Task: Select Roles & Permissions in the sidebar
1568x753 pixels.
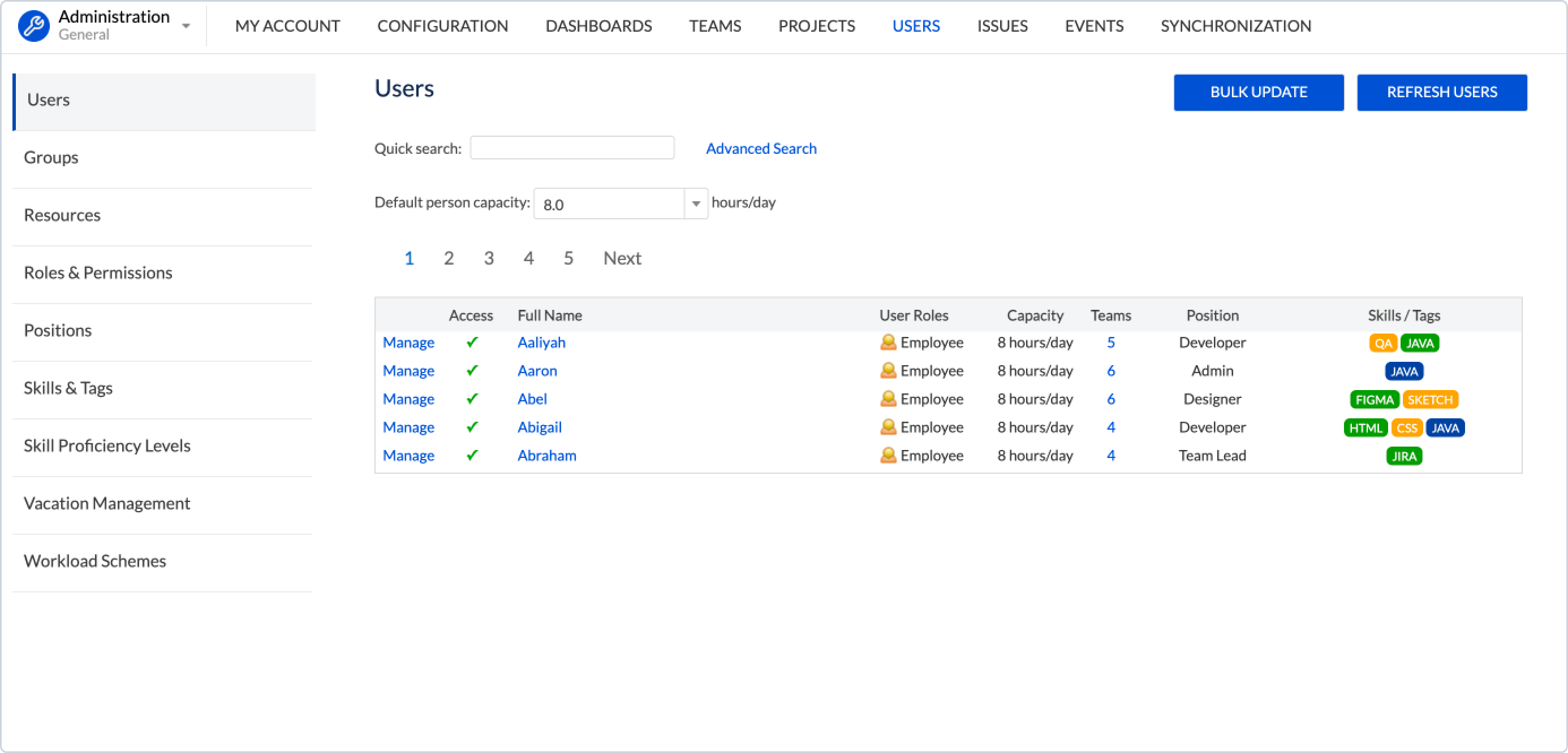Action: tap(98, 272)
